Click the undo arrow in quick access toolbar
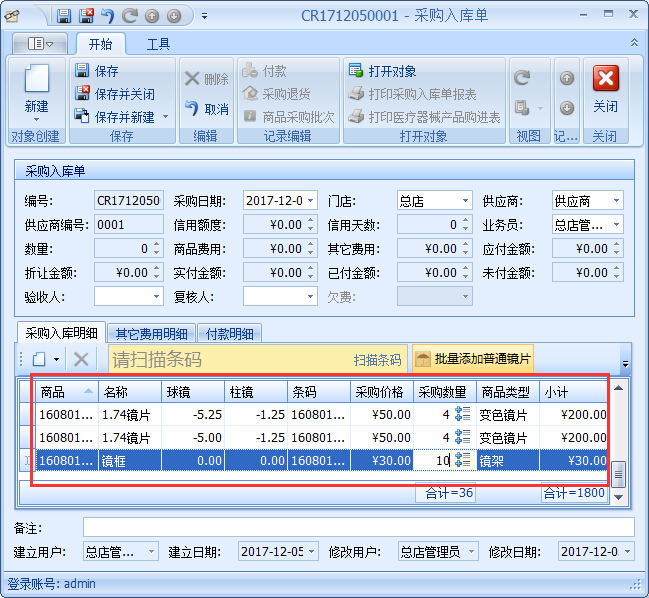 (x=108, y=16)
